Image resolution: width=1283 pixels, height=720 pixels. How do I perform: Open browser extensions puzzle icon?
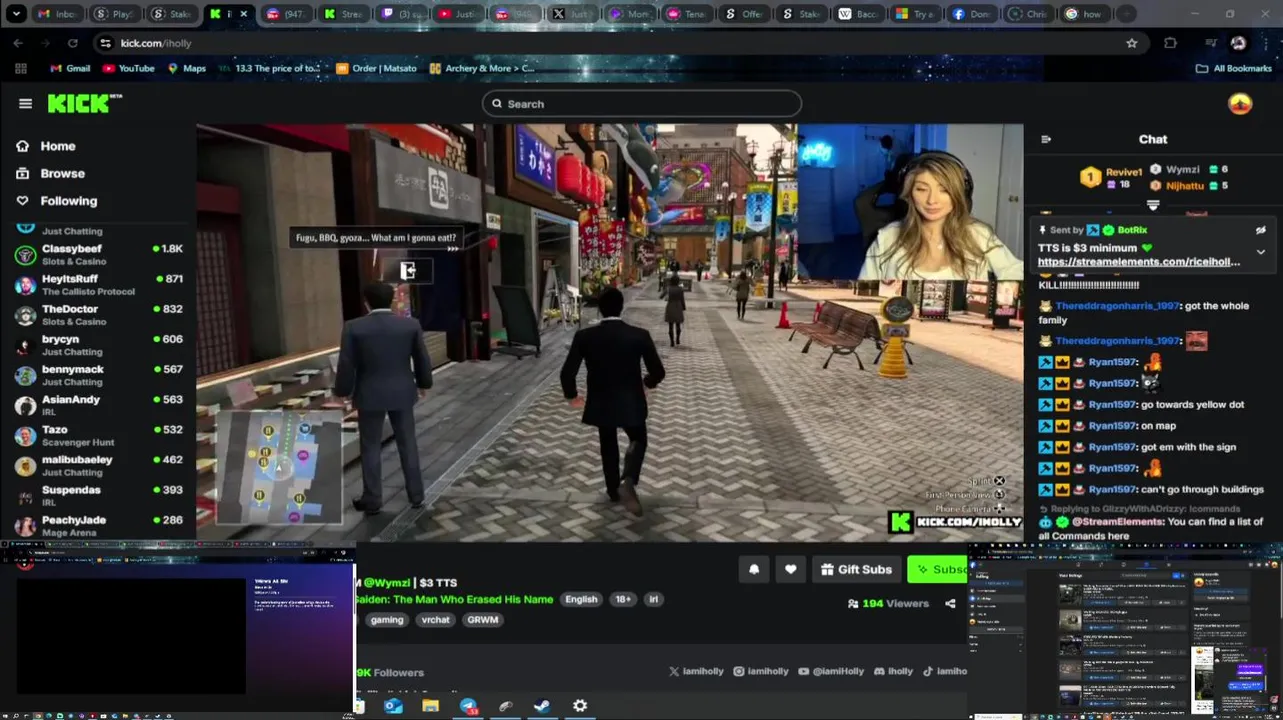1170,43
